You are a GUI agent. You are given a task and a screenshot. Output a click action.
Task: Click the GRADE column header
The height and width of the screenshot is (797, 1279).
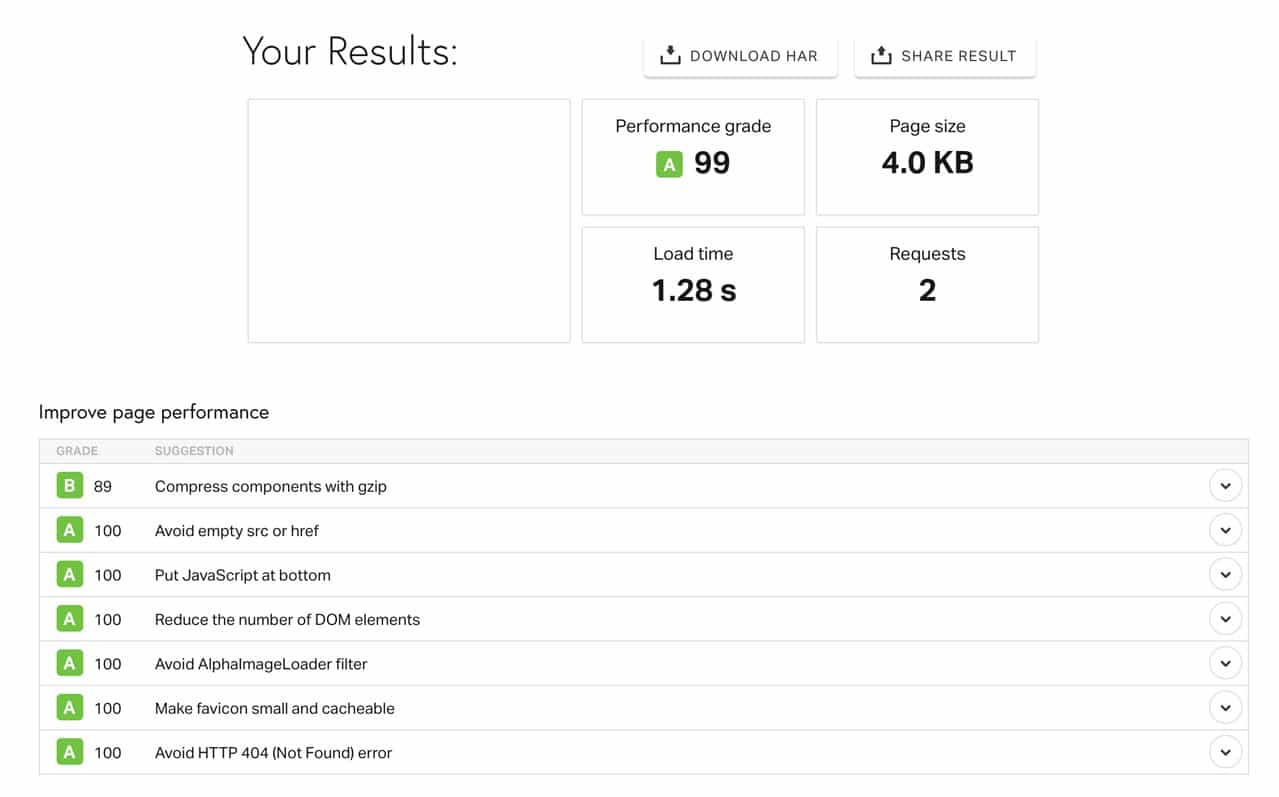point(77,451)
